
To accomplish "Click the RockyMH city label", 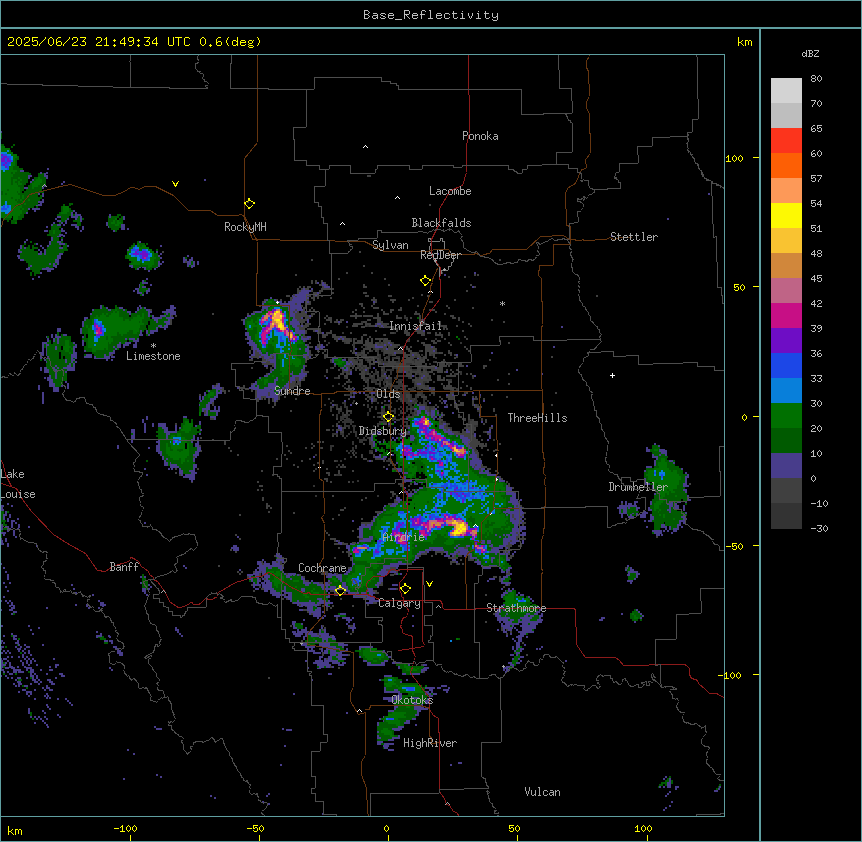I will tap(245, 226).
